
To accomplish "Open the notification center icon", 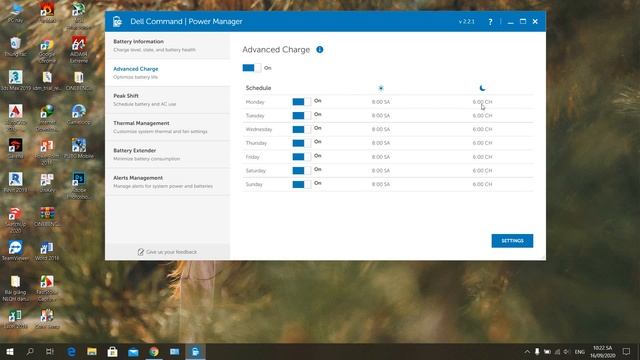I will pyautogui.click(x=627, y=351).
